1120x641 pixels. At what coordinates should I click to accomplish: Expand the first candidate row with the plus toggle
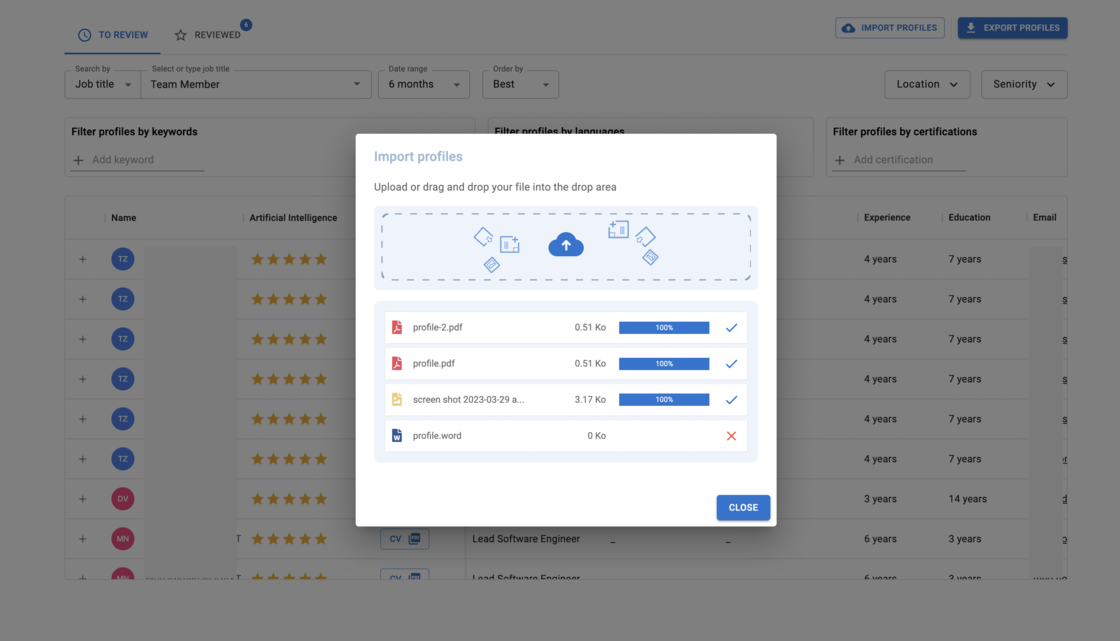pos(83,258)
